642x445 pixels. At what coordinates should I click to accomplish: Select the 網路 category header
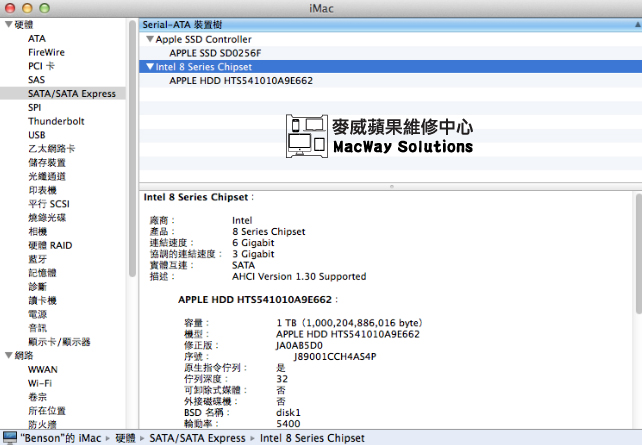(x=24, y=355)
